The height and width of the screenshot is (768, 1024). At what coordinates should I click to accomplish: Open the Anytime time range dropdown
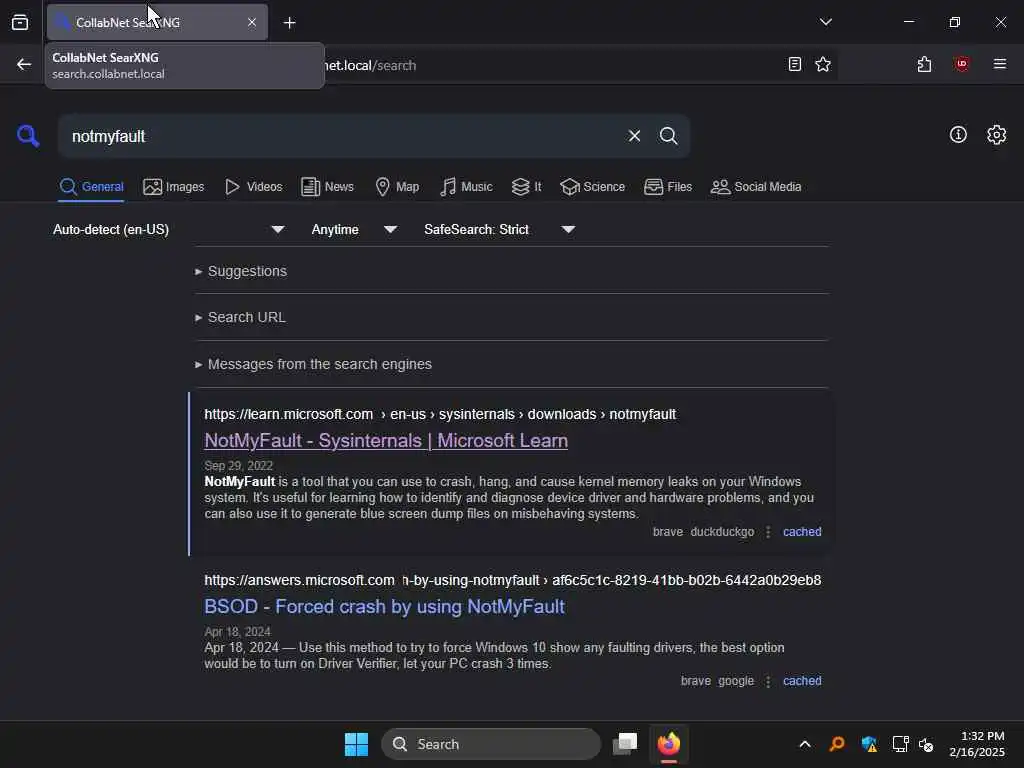point(354,229)
